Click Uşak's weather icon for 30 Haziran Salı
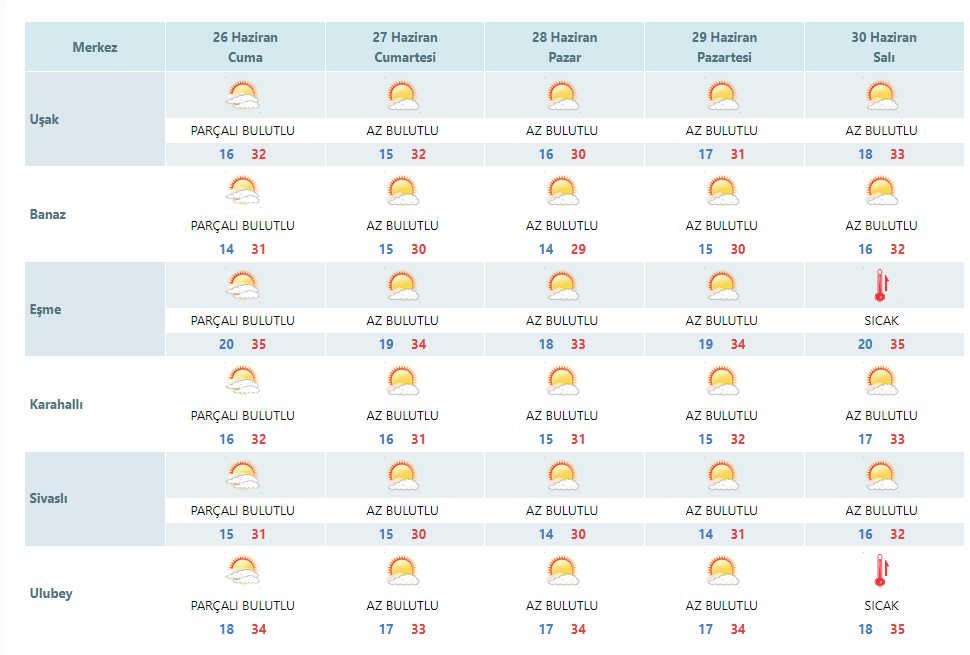Screen dimensions: 970x655 882,96
